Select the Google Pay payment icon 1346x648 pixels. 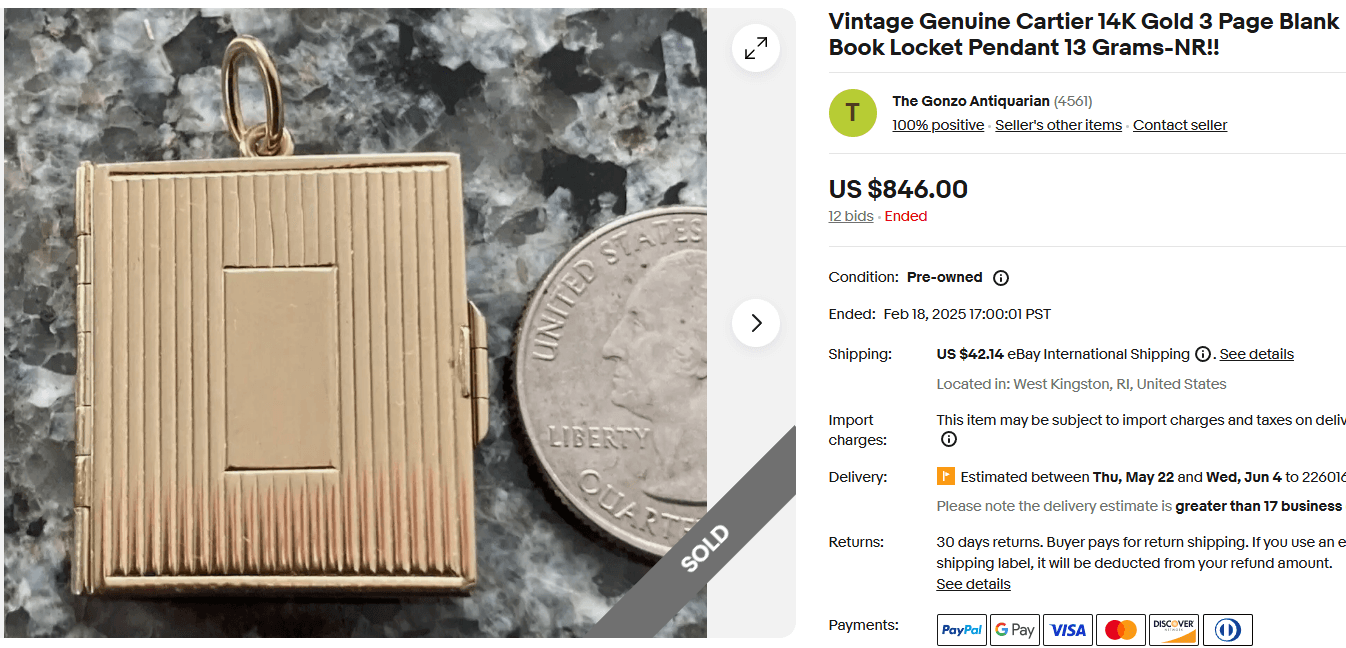(1014, 629)
